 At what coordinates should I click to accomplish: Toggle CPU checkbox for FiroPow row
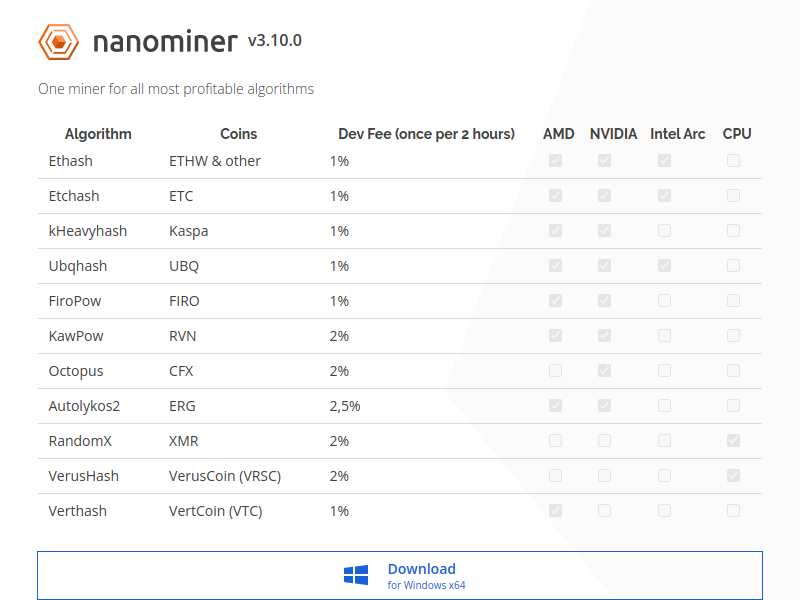[x=733, y=301]
